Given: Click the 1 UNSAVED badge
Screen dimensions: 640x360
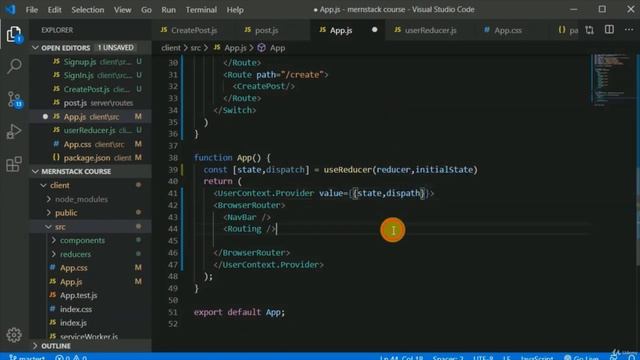Looking at the screenshot, I should tap(116, 48).
